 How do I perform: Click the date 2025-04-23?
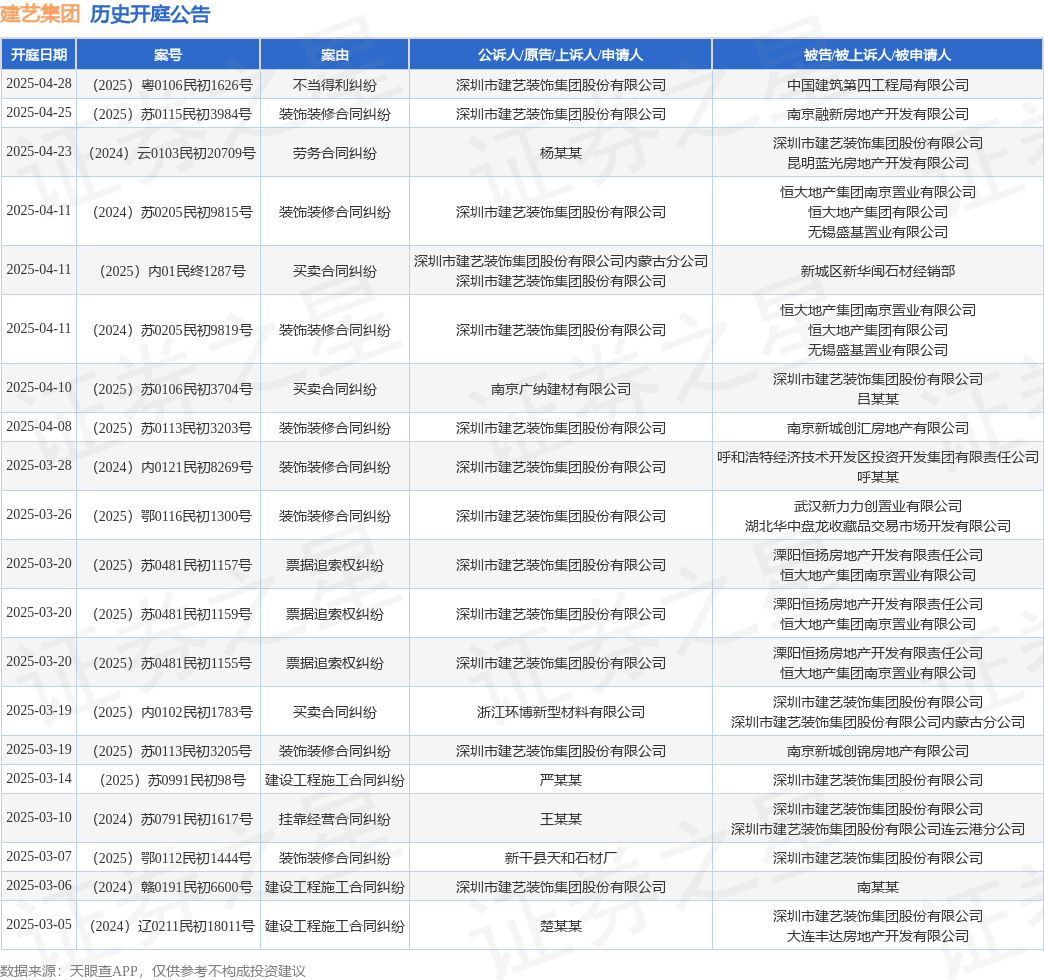point(39,152)
